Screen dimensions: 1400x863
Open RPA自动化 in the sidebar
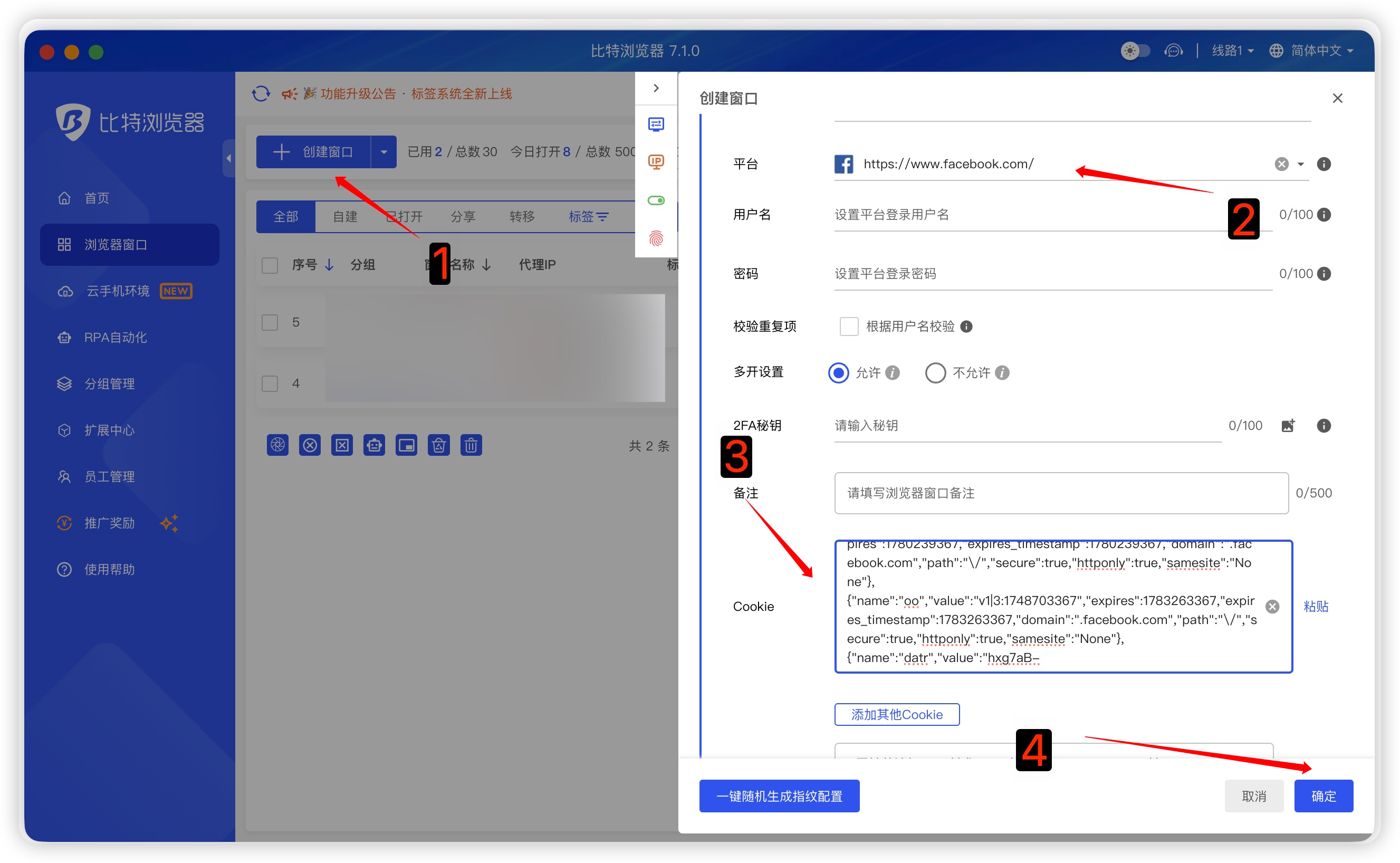pos(116,337)
